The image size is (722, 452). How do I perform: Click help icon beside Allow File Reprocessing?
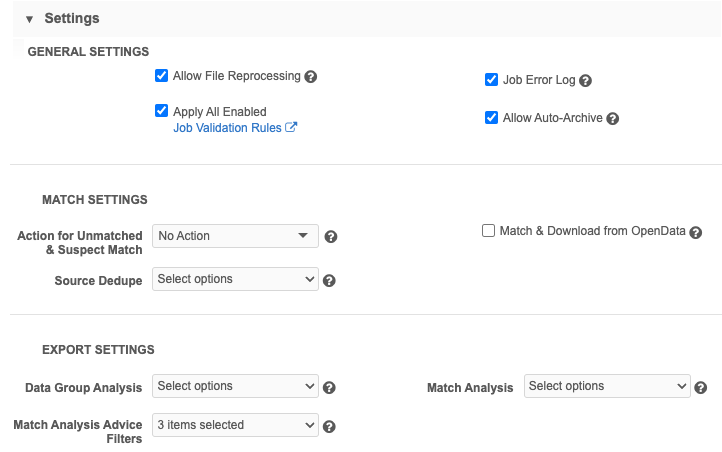pyautogui.click(x=311, y=77)
